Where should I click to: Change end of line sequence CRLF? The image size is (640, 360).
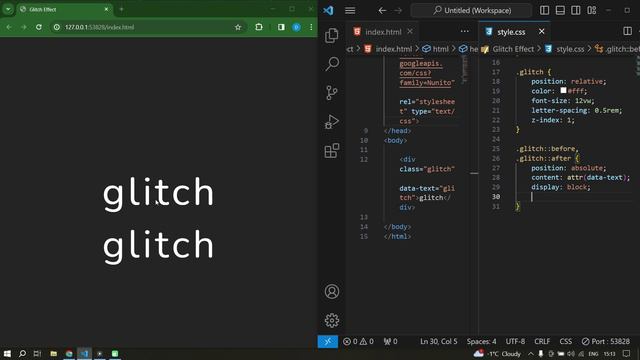click(542, 341)
